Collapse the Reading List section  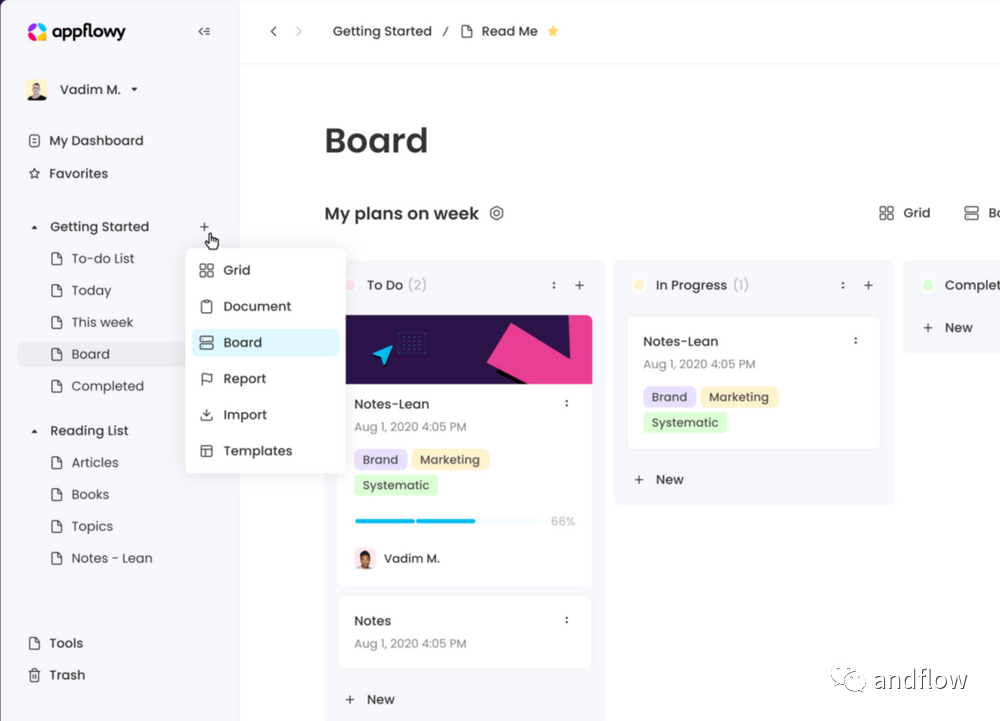point(35,431)
